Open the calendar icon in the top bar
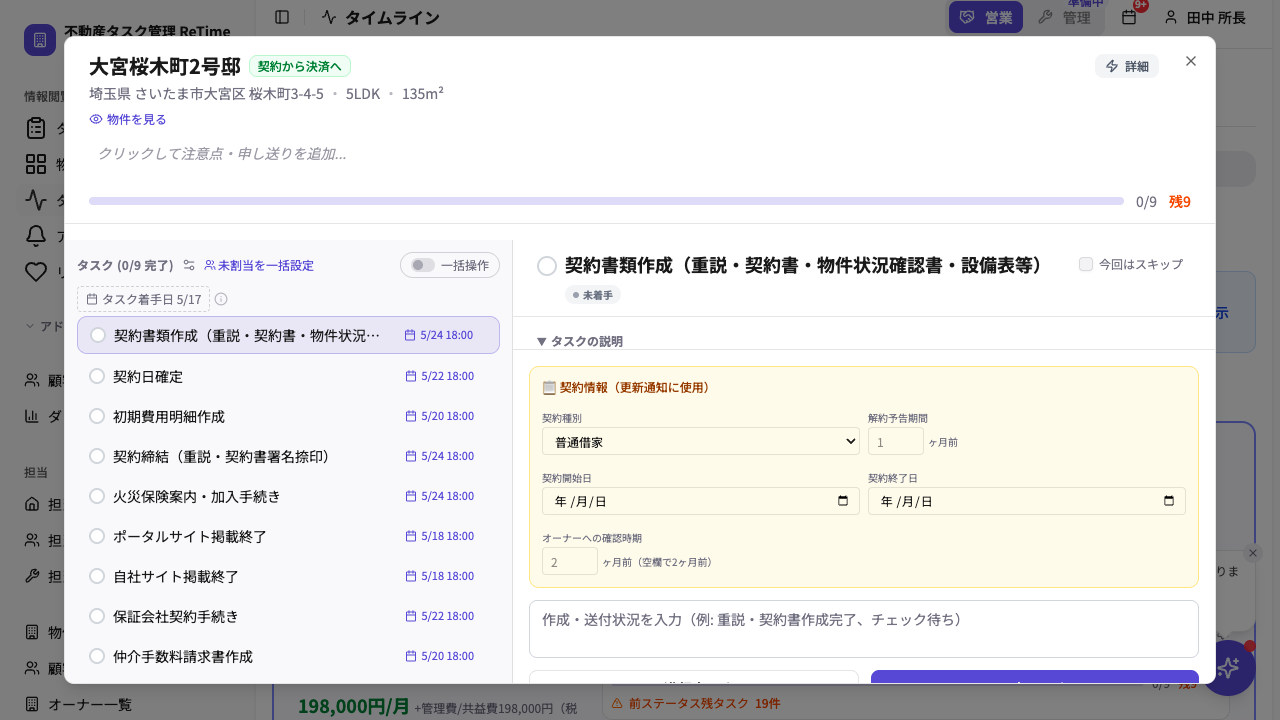This screenshot has height=720, width=1280. [1129, 17]
